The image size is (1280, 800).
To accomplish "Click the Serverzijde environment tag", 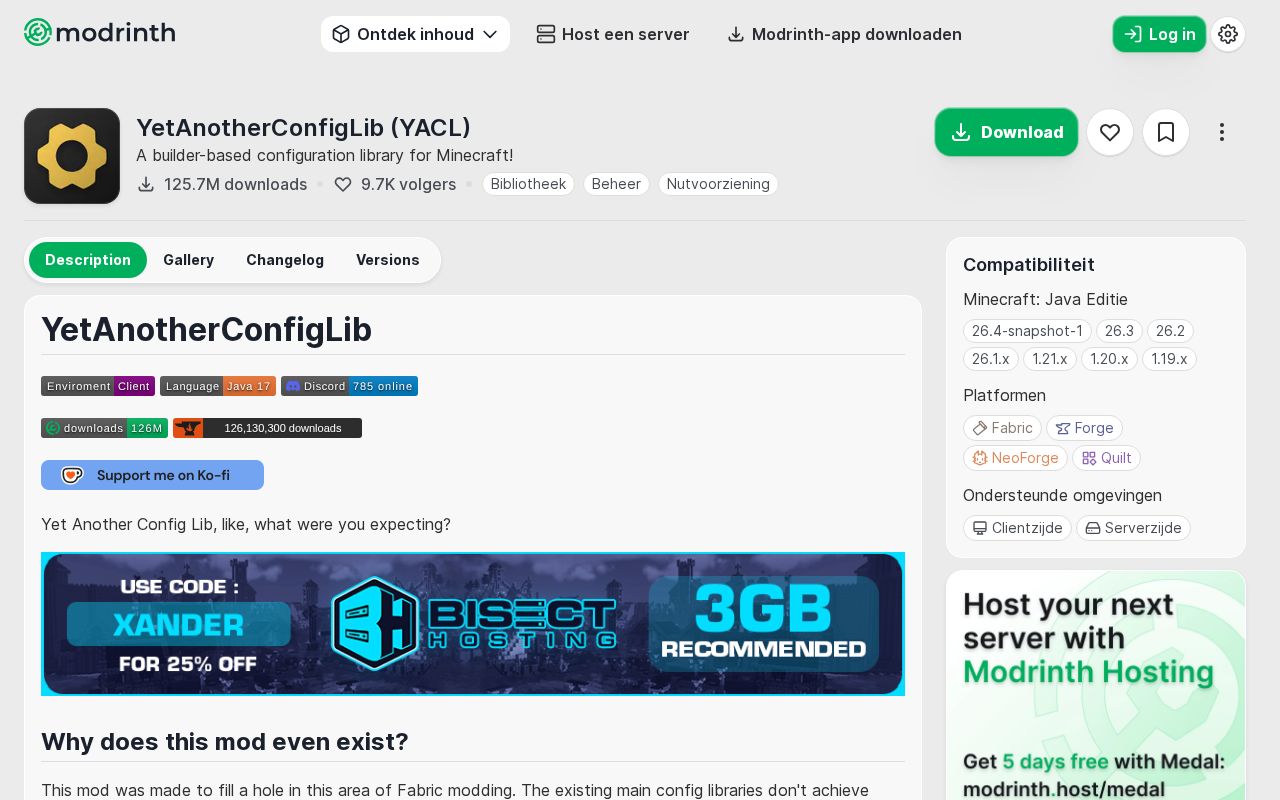I will click(x=1133, y=528).
